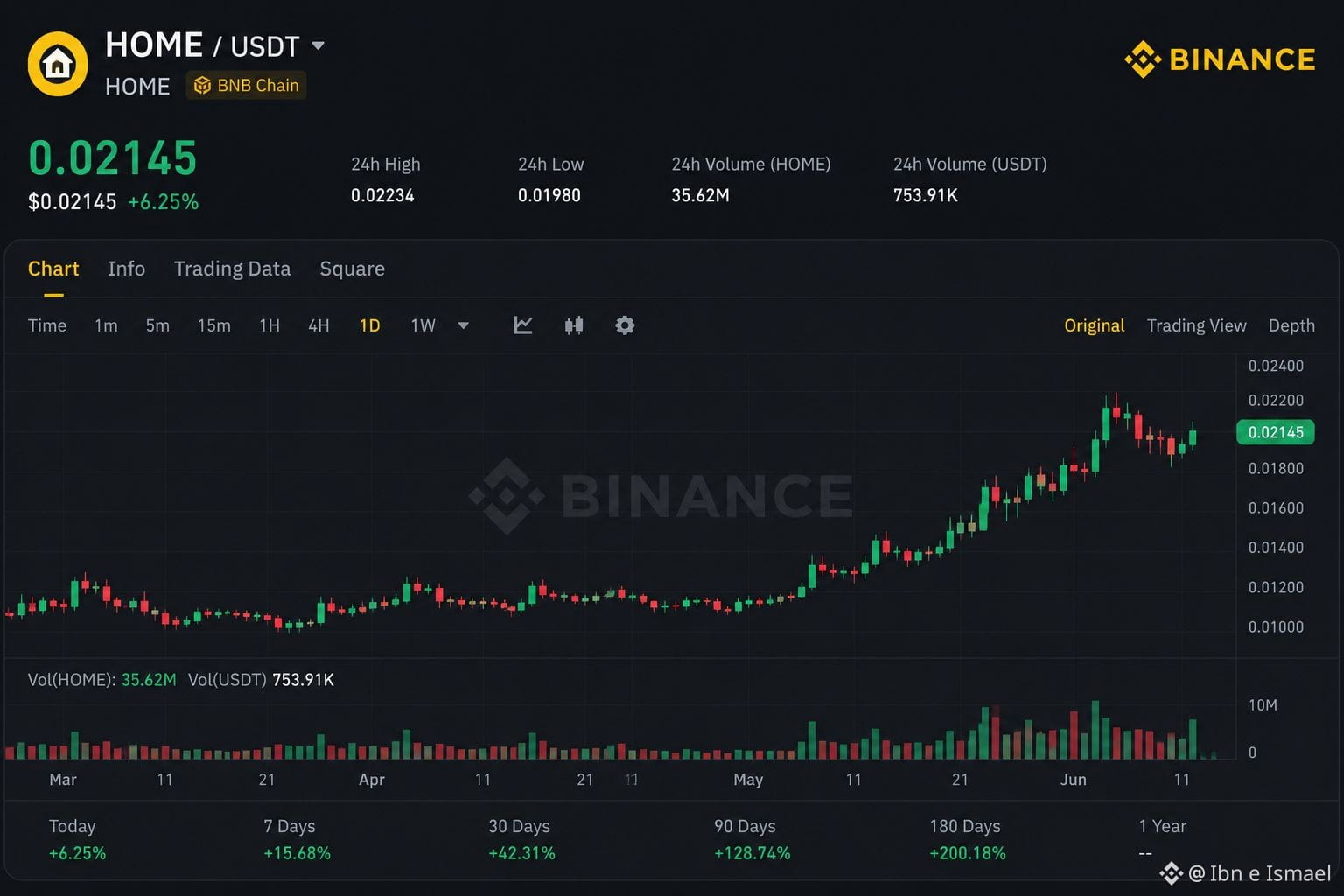The height and width of the screenshot is (896, 1344).
Task: Expand more intervals dropdown arrow
Action: click(464, 325)
